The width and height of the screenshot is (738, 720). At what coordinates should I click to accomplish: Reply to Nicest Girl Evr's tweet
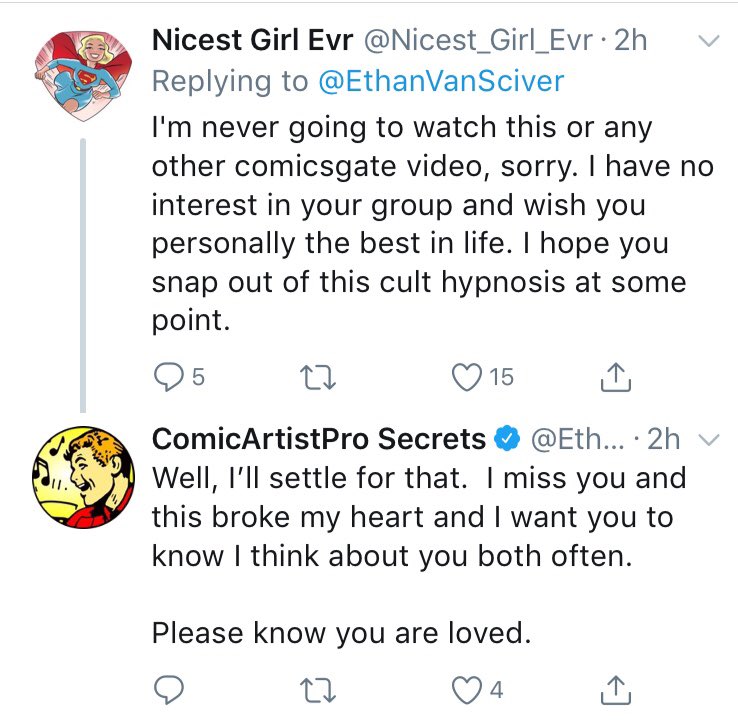[166, 376]
